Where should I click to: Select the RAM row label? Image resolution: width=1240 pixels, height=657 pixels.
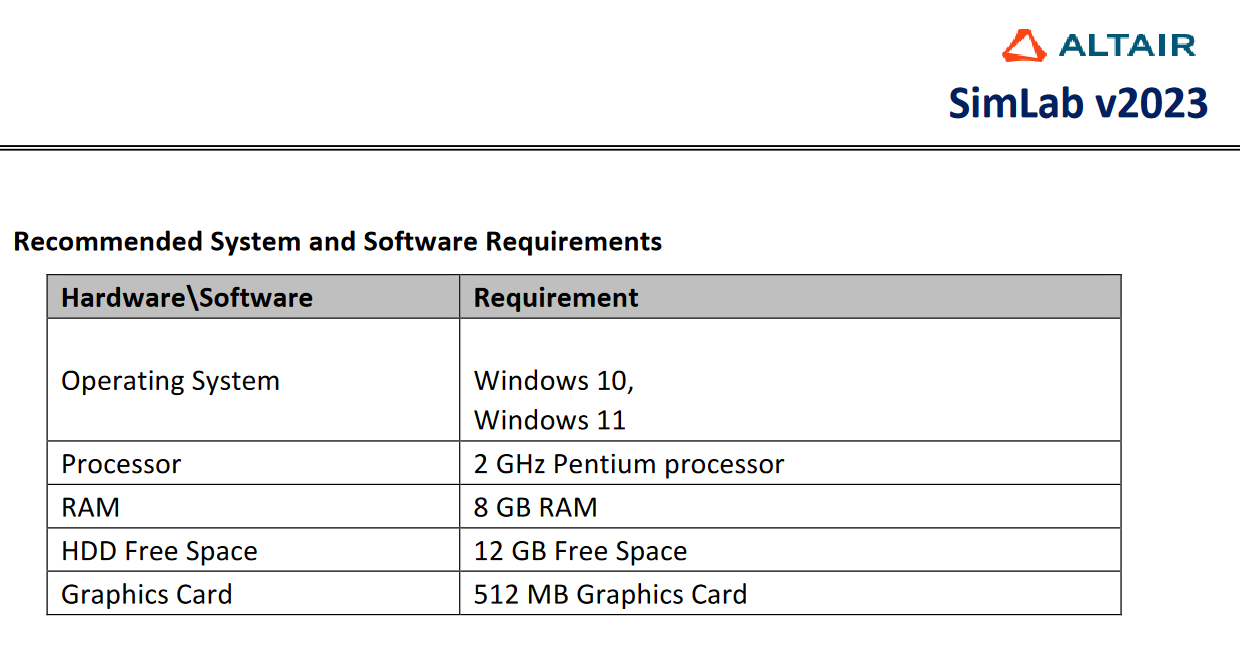pos(91,507)
